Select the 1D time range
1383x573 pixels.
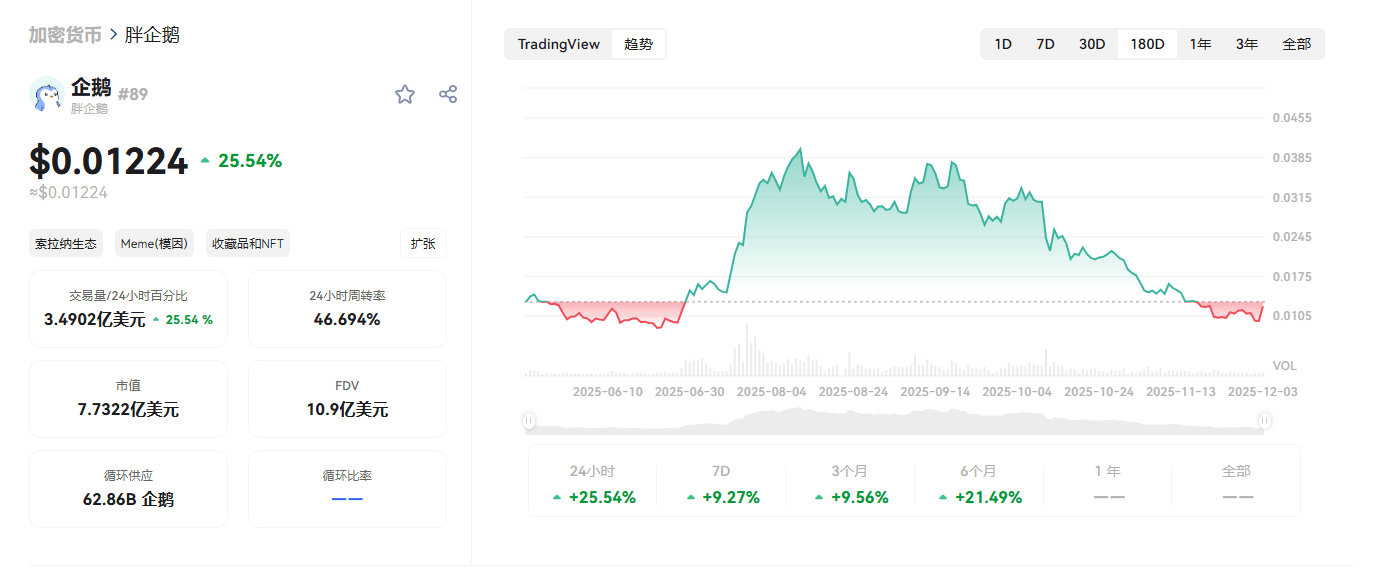pos(1002,44)
